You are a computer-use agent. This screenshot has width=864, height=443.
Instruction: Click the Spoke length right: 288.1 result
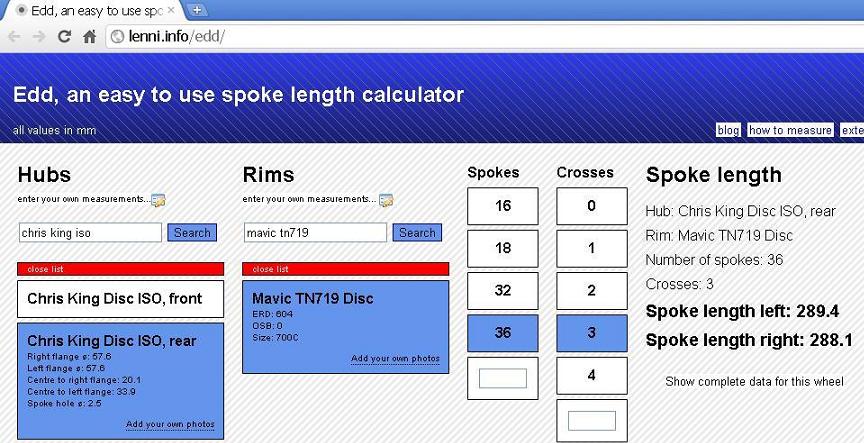[749, 339]
